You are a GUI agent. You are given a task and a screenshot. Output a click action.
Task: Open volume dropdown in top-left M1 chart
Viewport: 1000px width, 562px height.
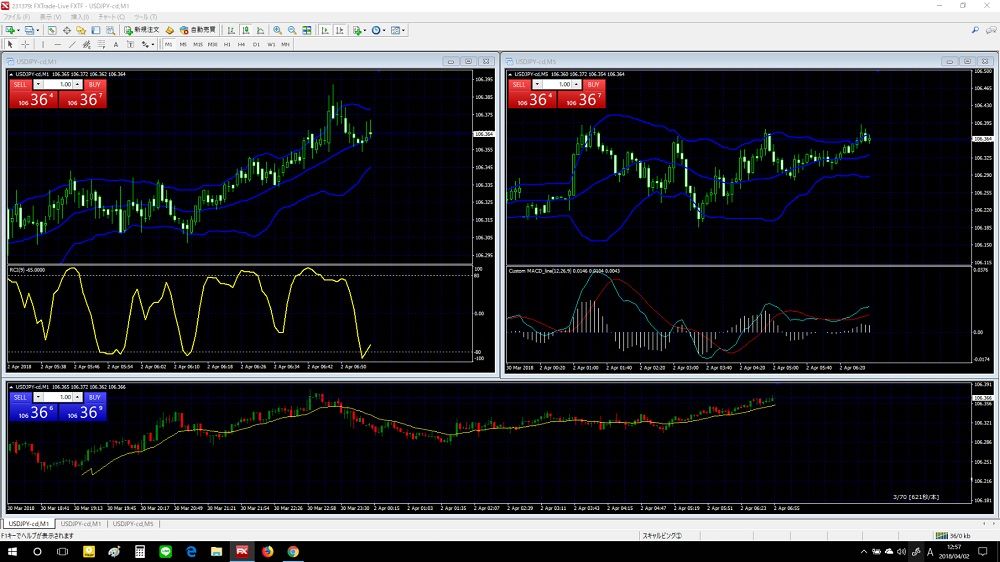coord(38,84)
